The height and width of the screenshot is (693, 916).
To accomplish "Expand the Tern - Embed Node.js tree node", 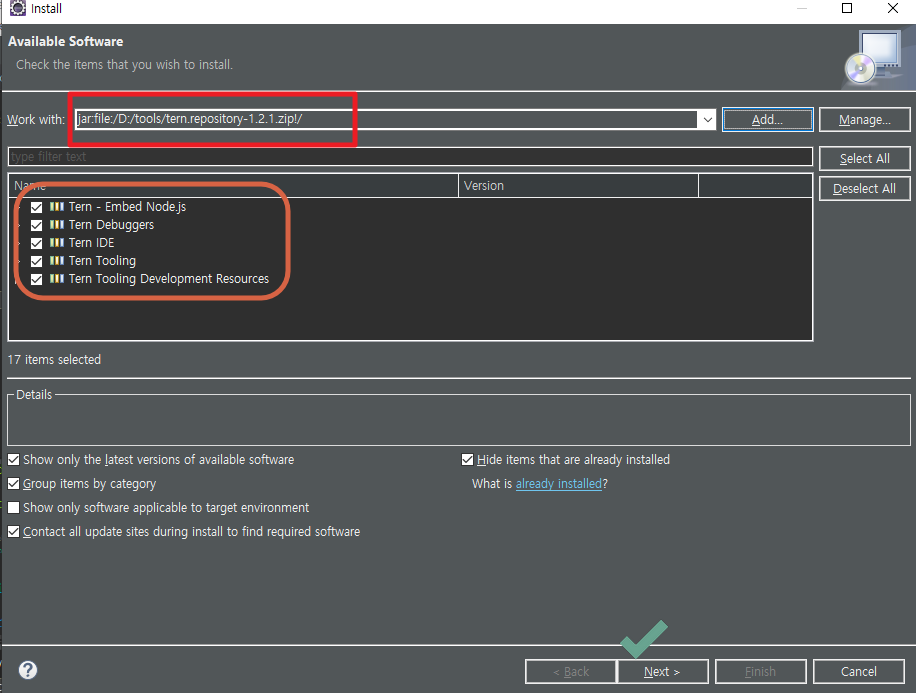I will 20,207.
